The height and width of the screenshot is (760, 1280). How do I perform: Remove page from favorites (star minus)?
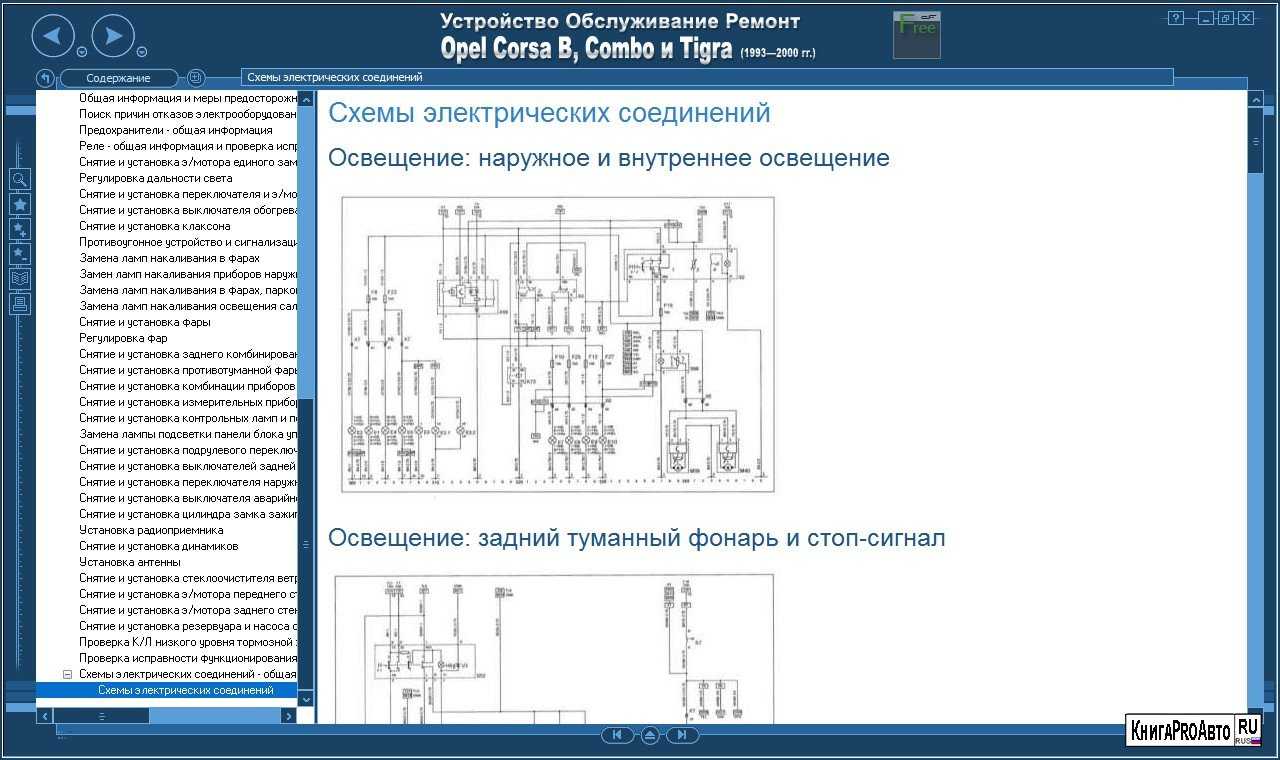point(20,255)
